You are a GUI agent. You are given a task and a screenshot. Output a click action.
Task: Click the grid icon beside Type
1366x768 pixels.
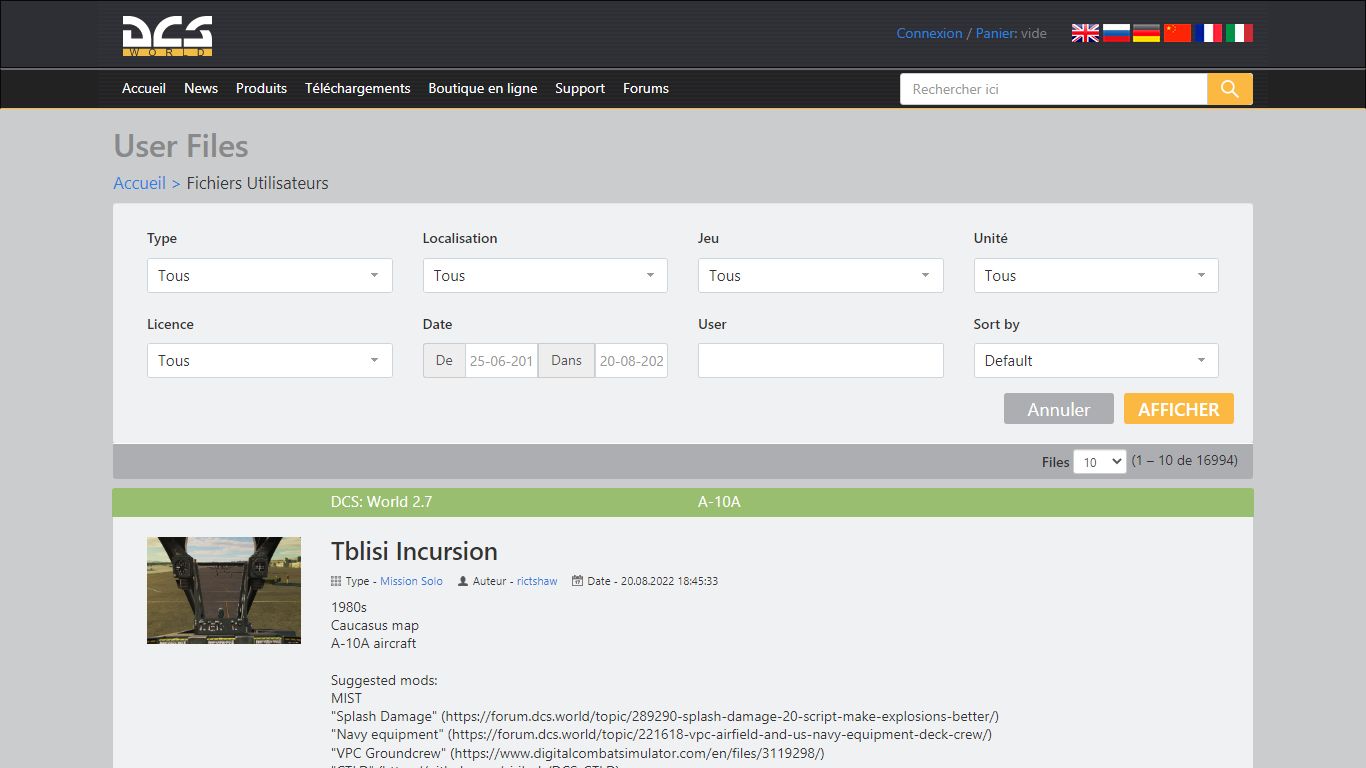(x=336, y=581)
